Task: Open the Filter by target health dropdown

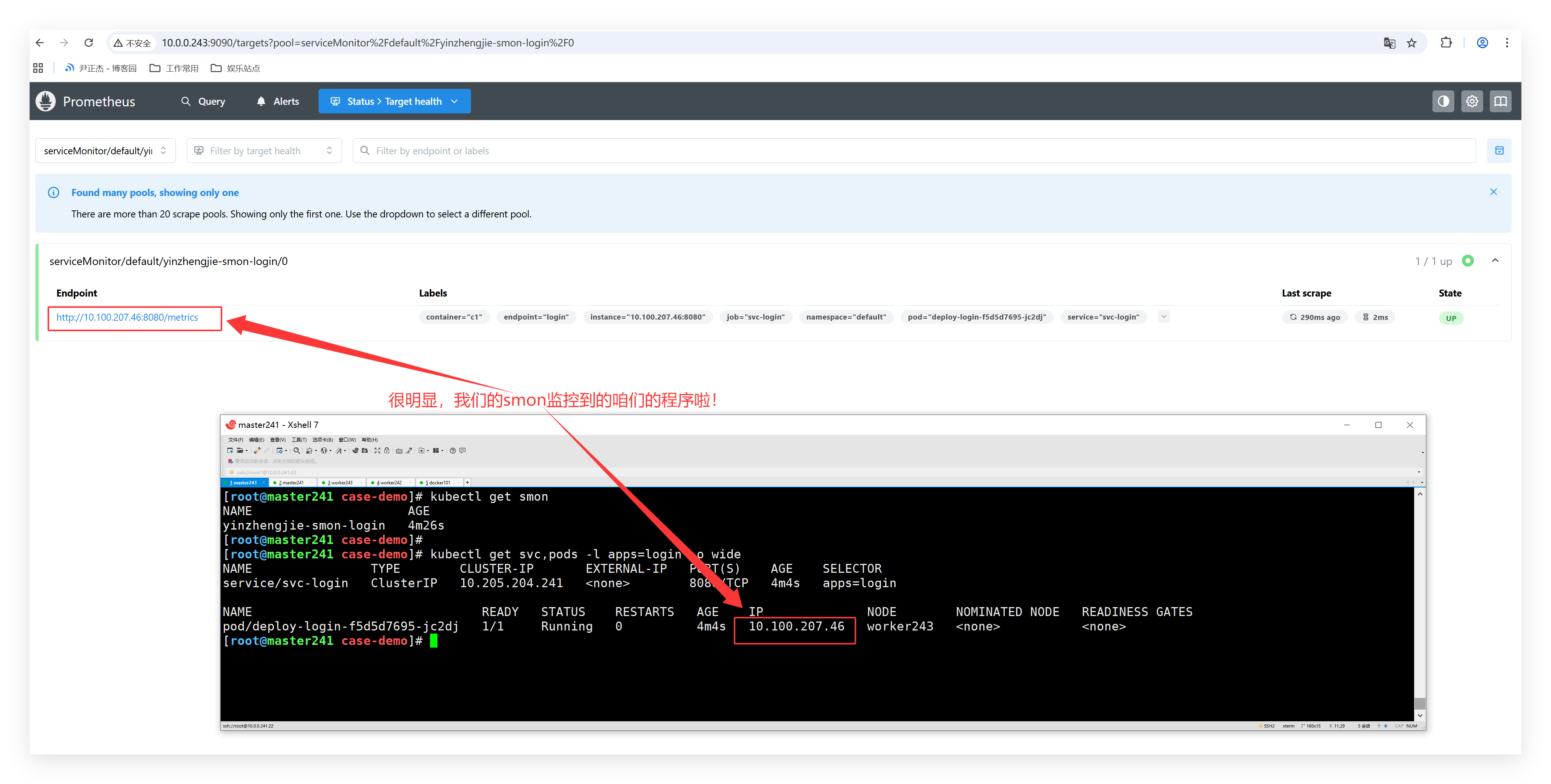Action: 264,150
